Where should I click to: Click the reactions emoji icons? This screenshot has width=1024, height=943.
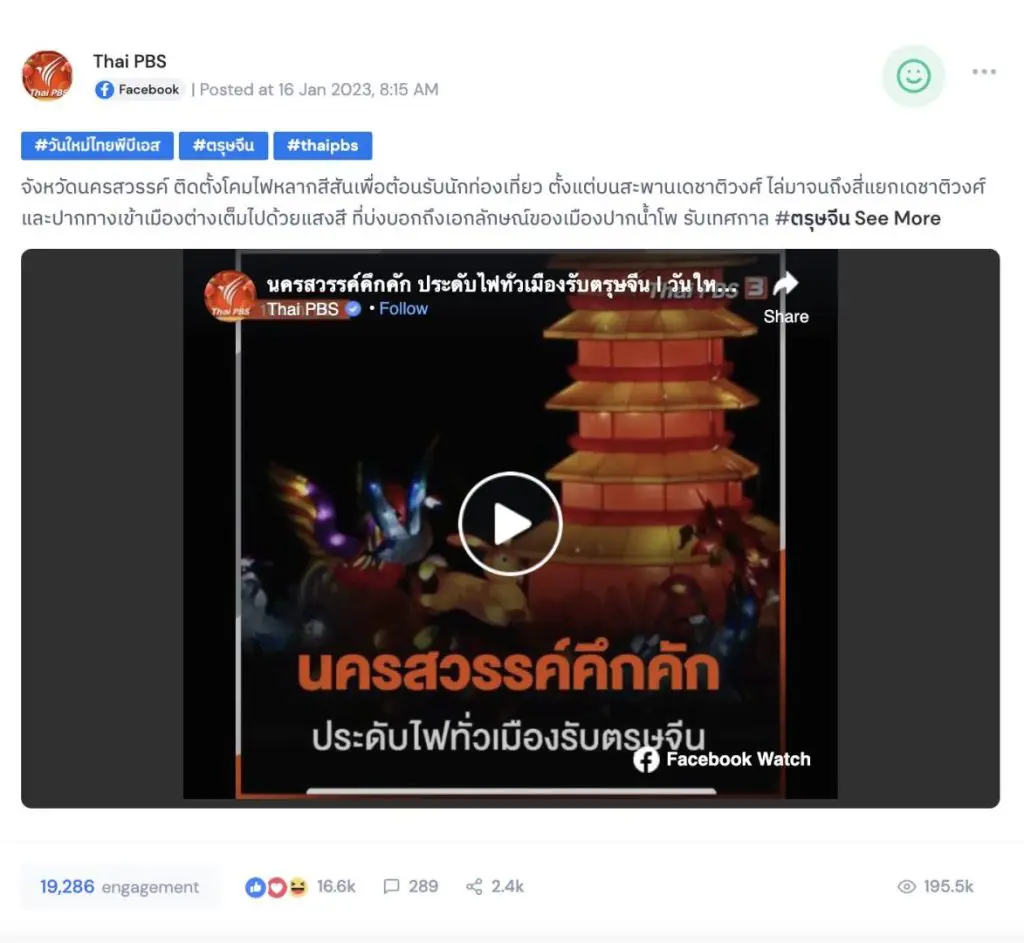click(x=276, y=886)
